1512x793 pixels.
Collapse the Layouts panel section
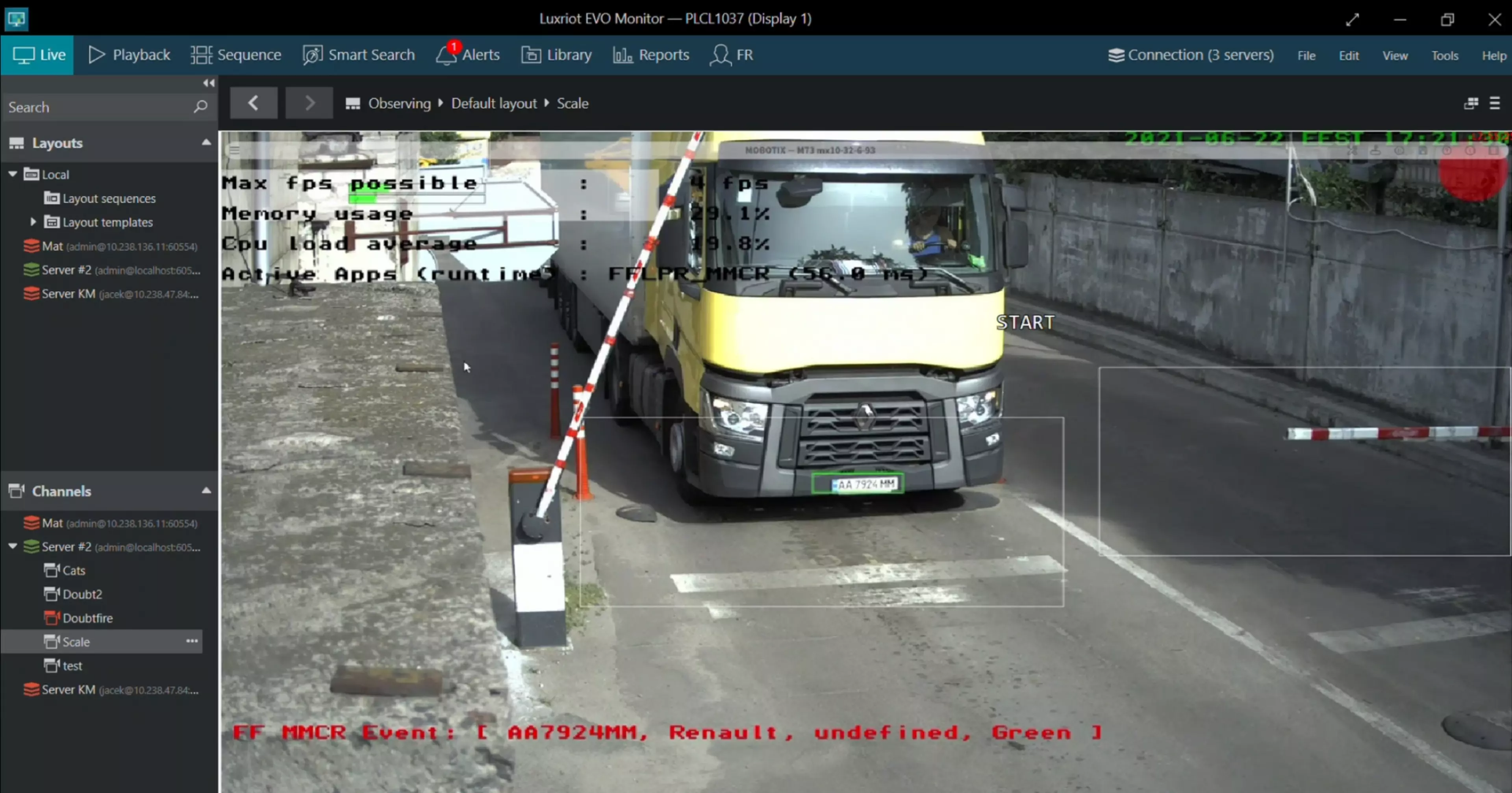(206, 143)
